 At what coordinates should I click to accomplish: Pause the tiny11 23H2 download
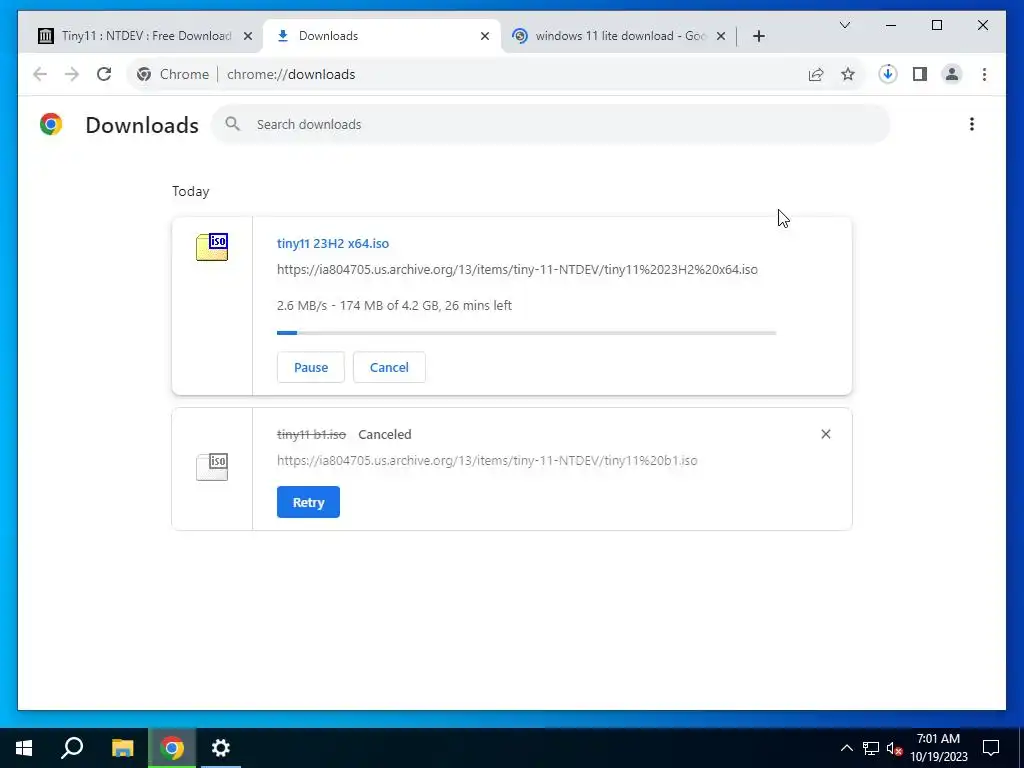pyautogui.click(x=311, y=367)
